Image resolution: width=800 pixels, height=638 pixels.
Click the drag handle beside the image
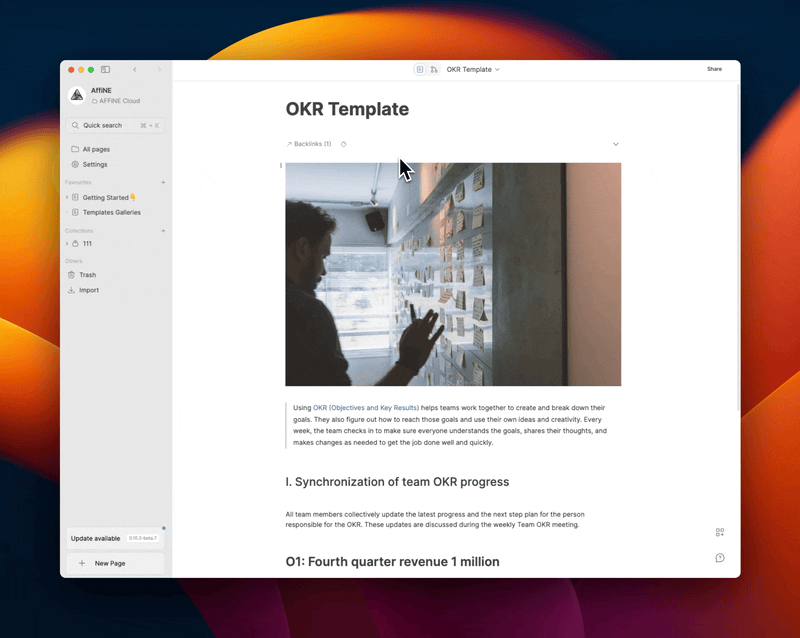(281, 165)
